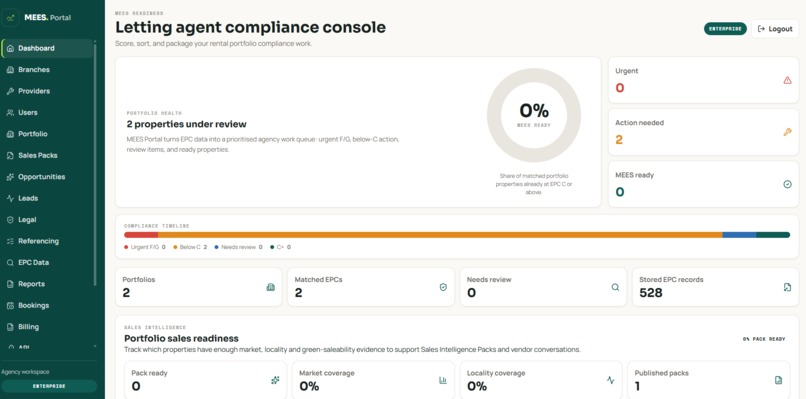The height and width of the screenshot is (399, 806).
Task: Click the Legal shield icon
Action: pyautogui.click(x=10, y=220)
